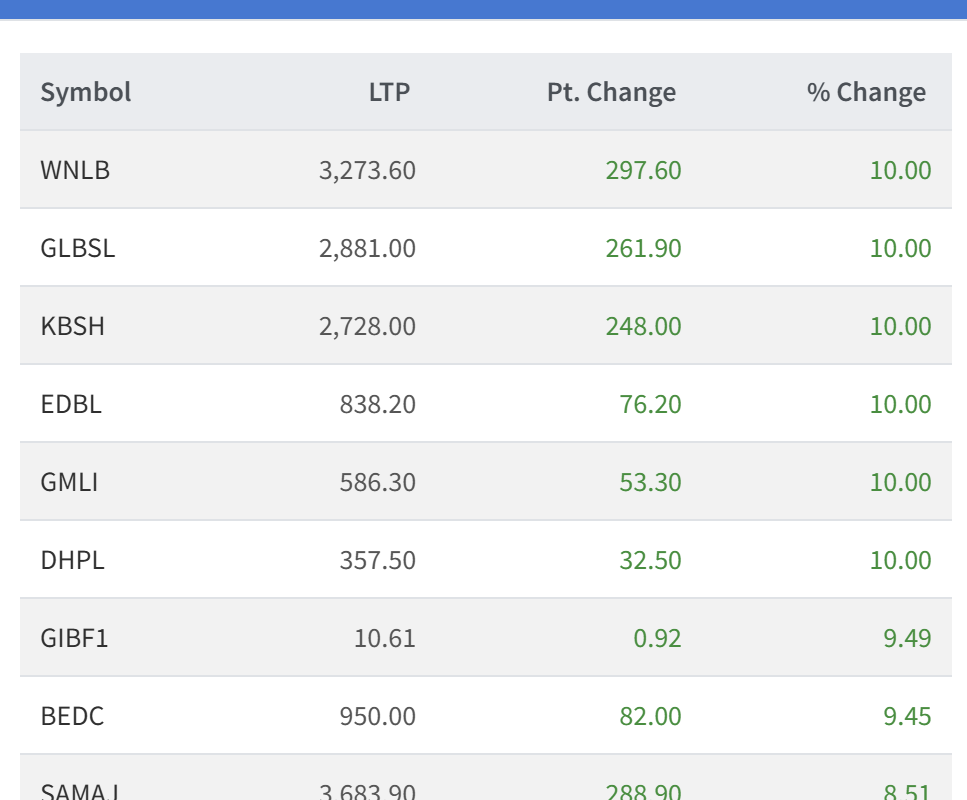Screen dimensions: 967x800
Task: Select the DHPL symbol
Action: coord(72,560)
